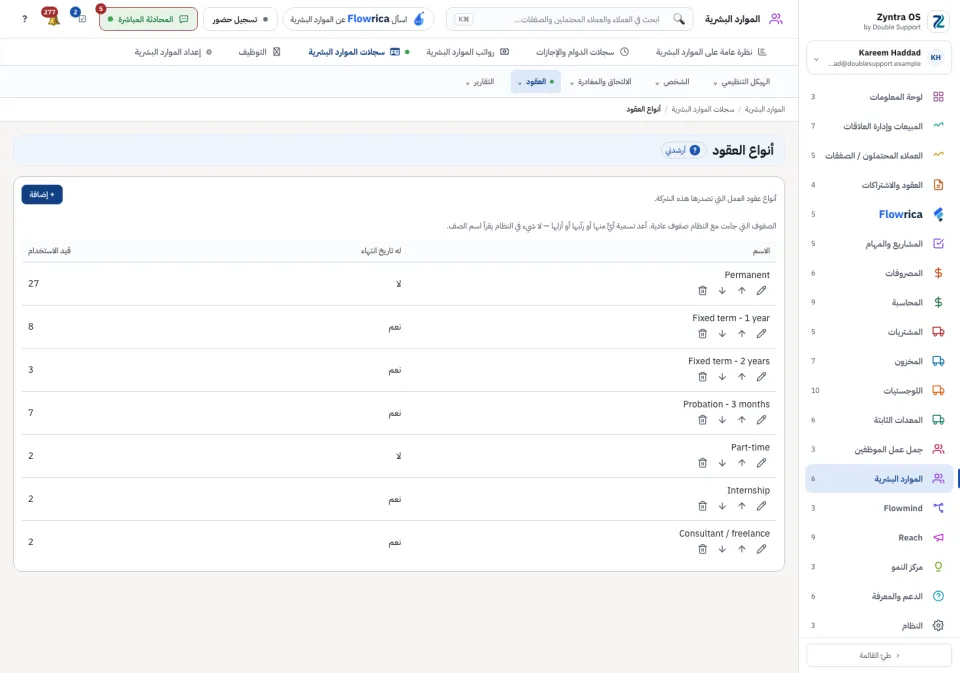
Task: Edit Consultant / freelance row
Action: tap(761, 549)
